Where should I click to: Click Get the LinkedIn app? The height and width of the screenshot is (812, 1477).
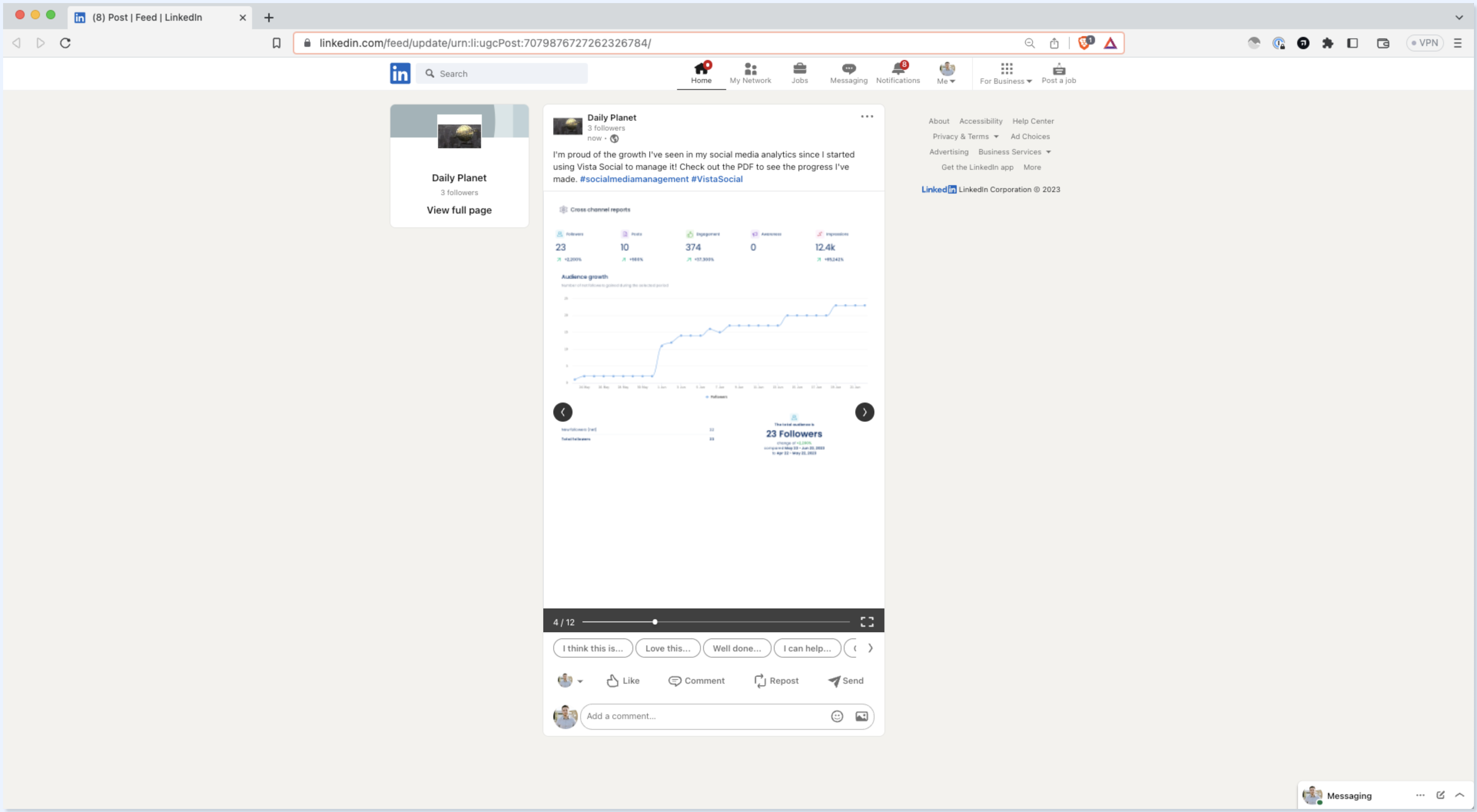coord(977,167)
